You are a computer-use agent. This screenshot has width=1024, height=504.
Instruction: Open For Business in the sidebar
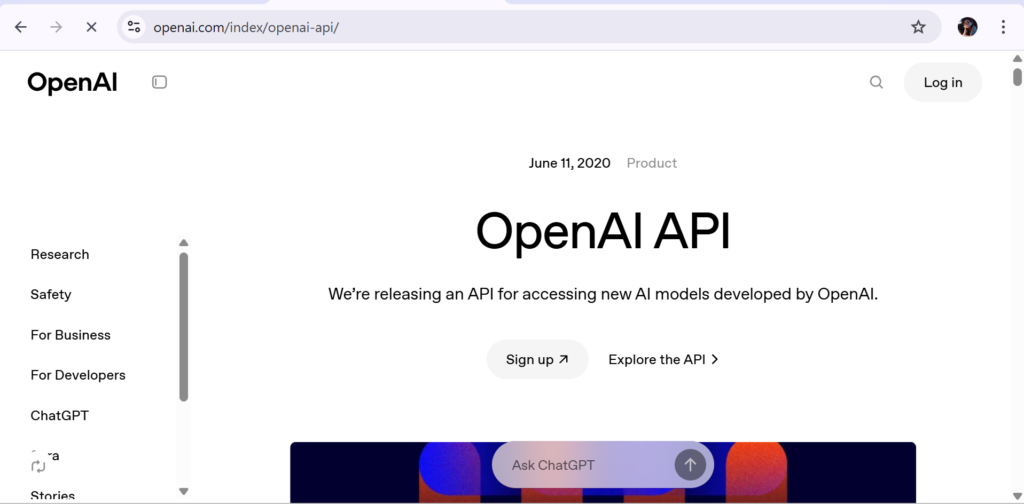click(71, 335)
